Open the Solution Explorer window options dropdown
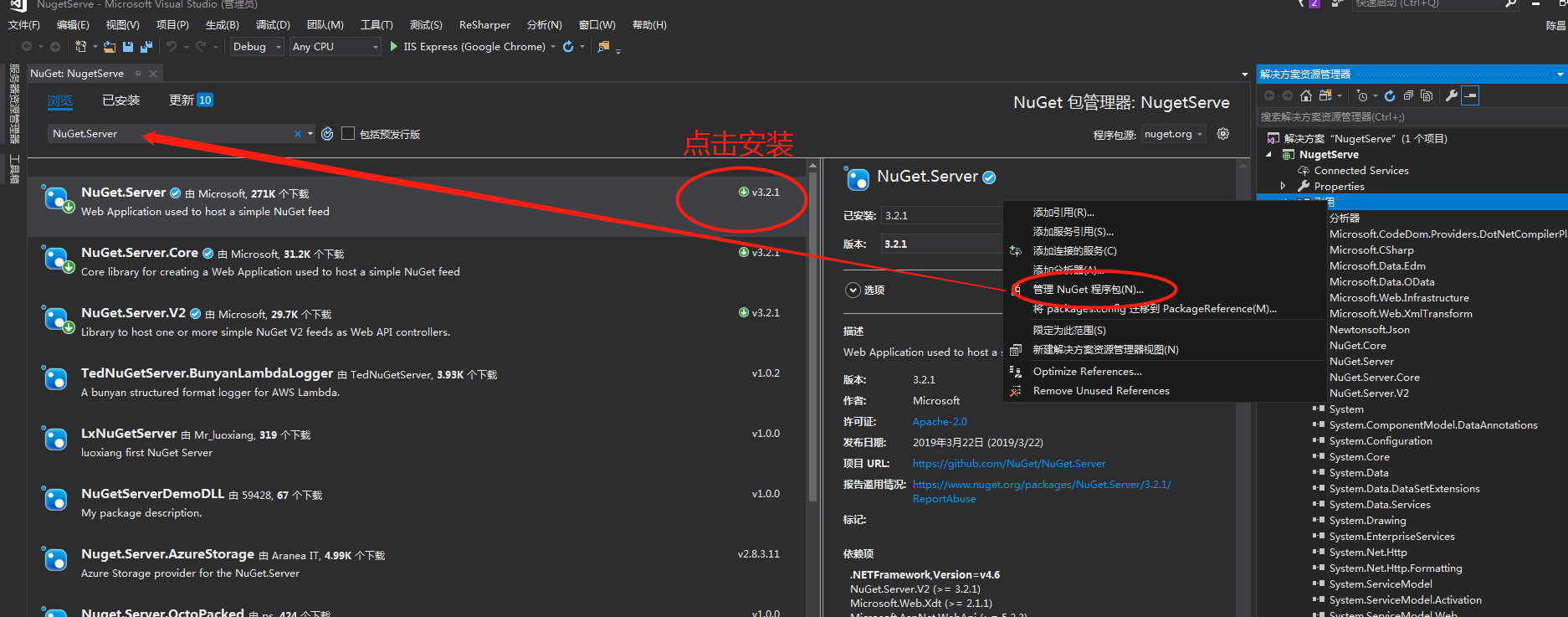 [1560, 75]
